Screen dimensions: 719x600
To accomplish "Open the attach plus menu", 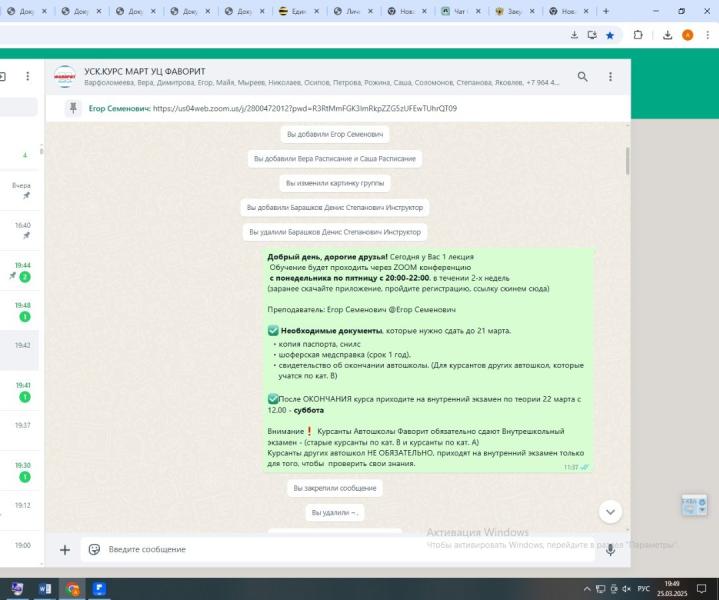I will coord(65,550).
